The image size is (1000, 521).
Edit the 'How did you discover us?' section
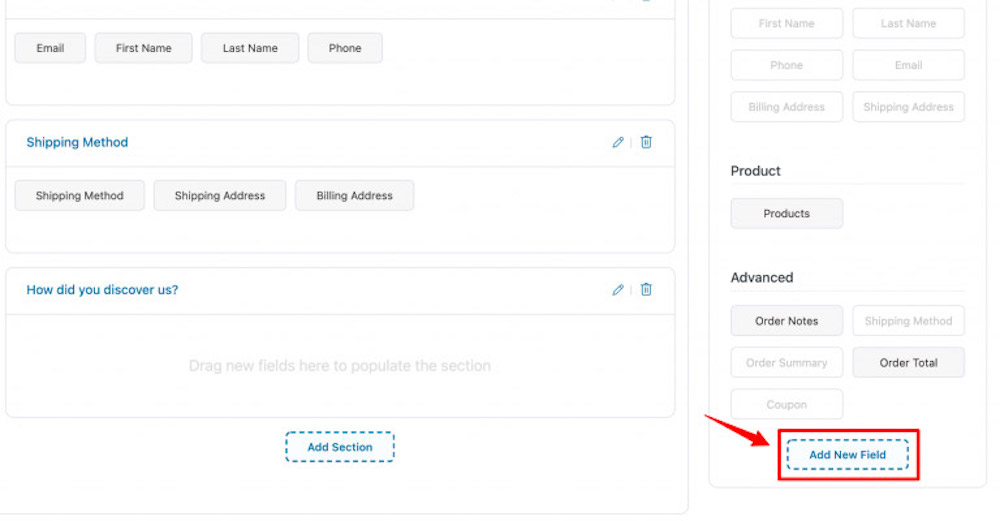click(x=617, y=290)
